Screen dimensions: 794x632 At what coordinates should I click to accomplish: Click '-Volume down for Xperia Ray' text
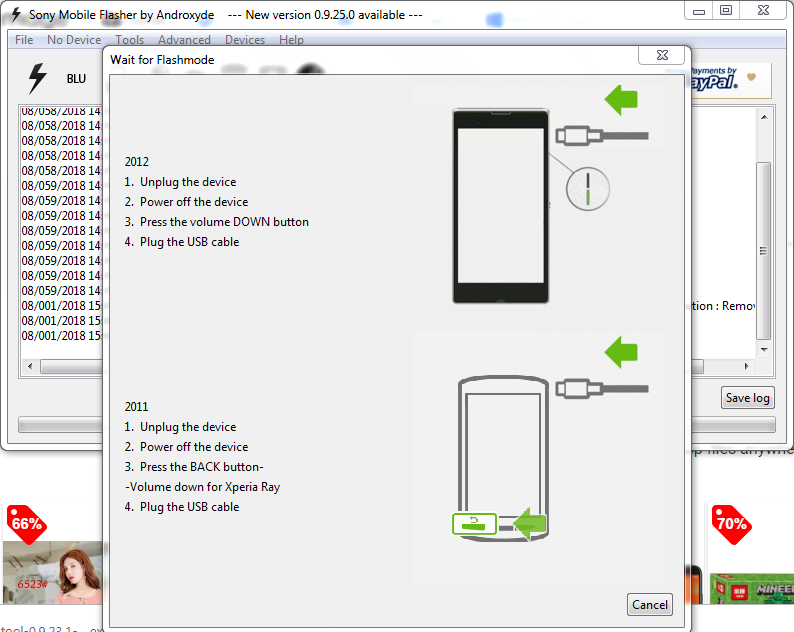[203, 487]
